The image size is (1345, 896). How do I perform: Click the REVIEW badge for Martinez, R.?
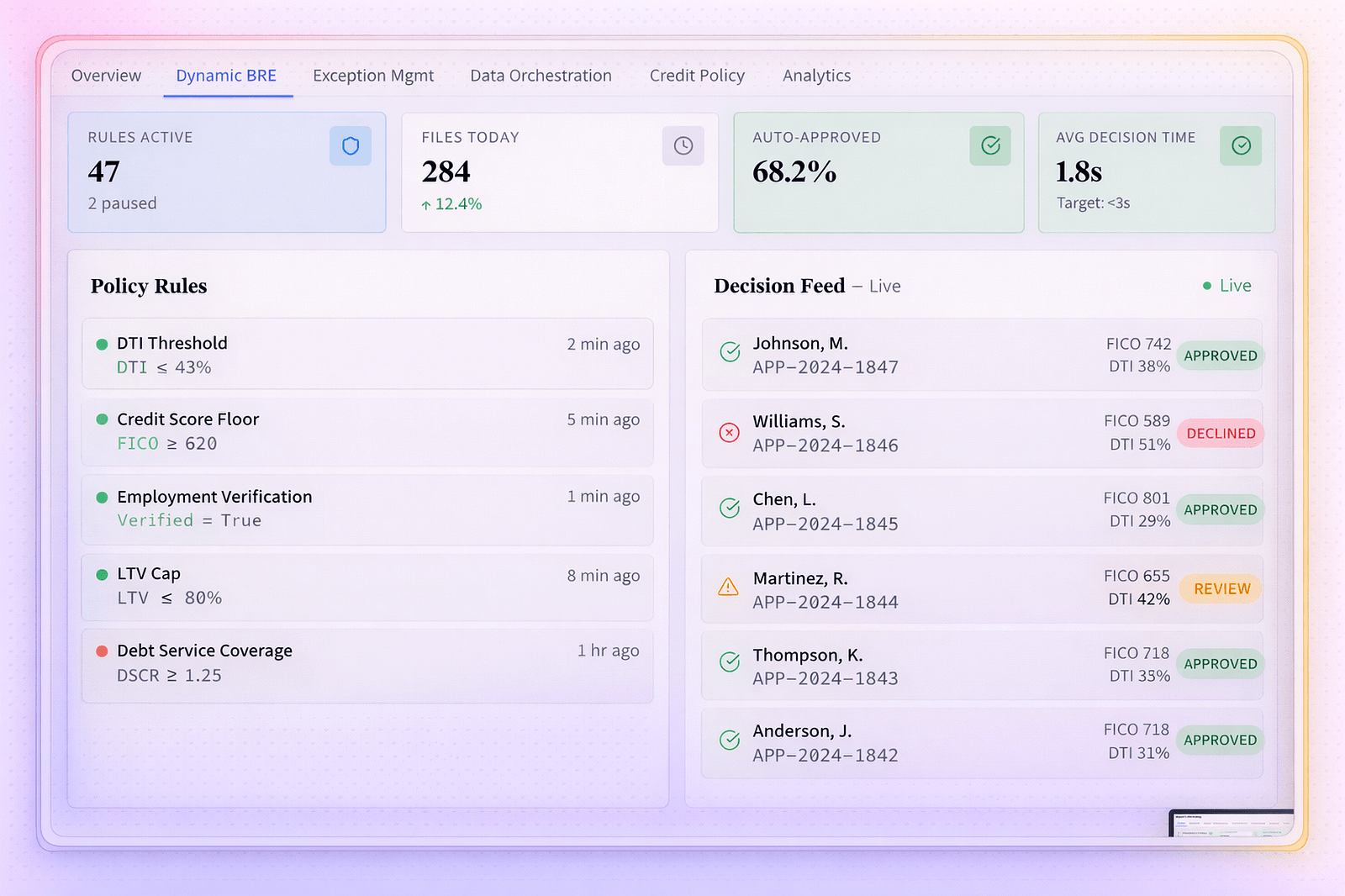coord(1221,589)
